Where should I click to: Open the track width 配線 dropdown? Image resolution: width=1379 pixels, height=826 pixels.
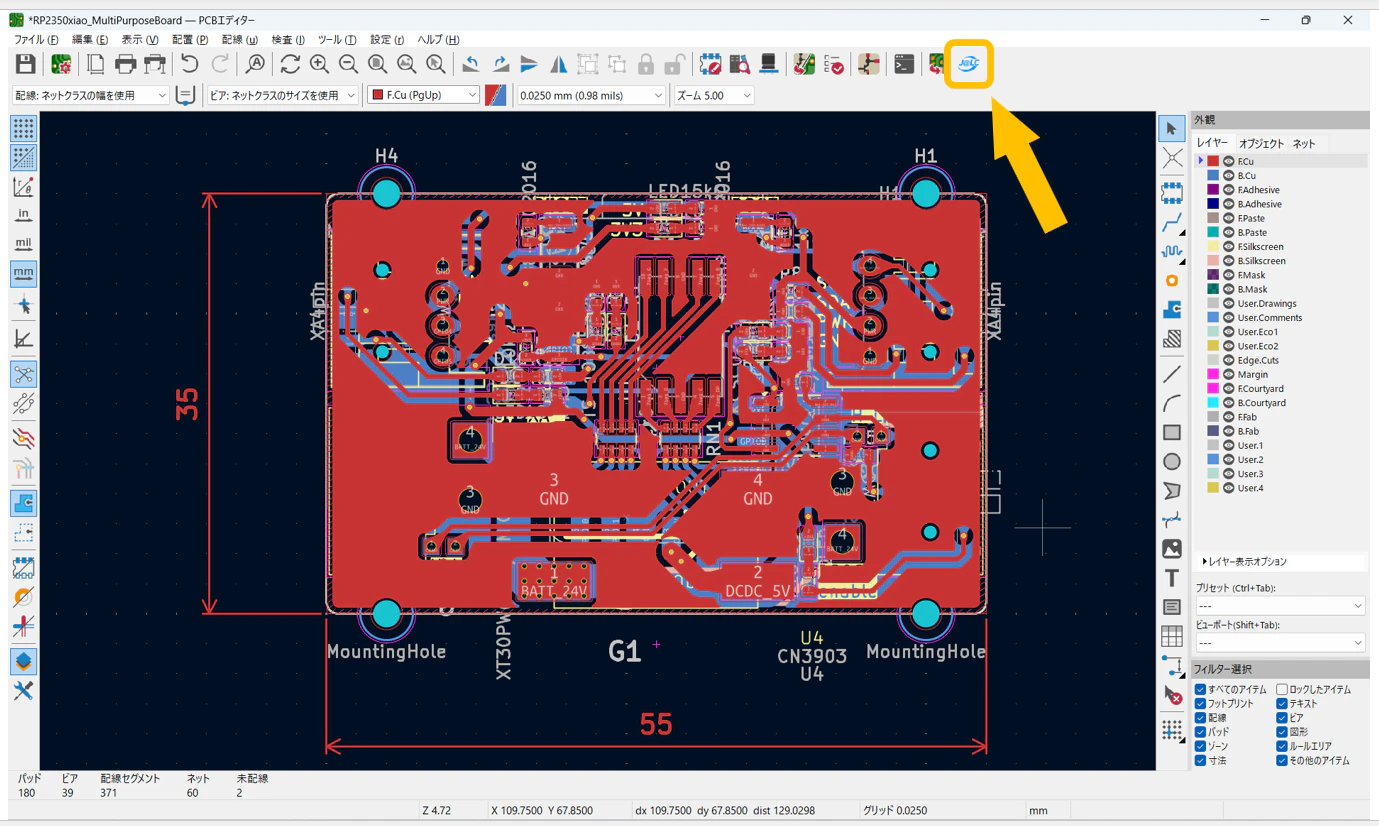[90, 95]
